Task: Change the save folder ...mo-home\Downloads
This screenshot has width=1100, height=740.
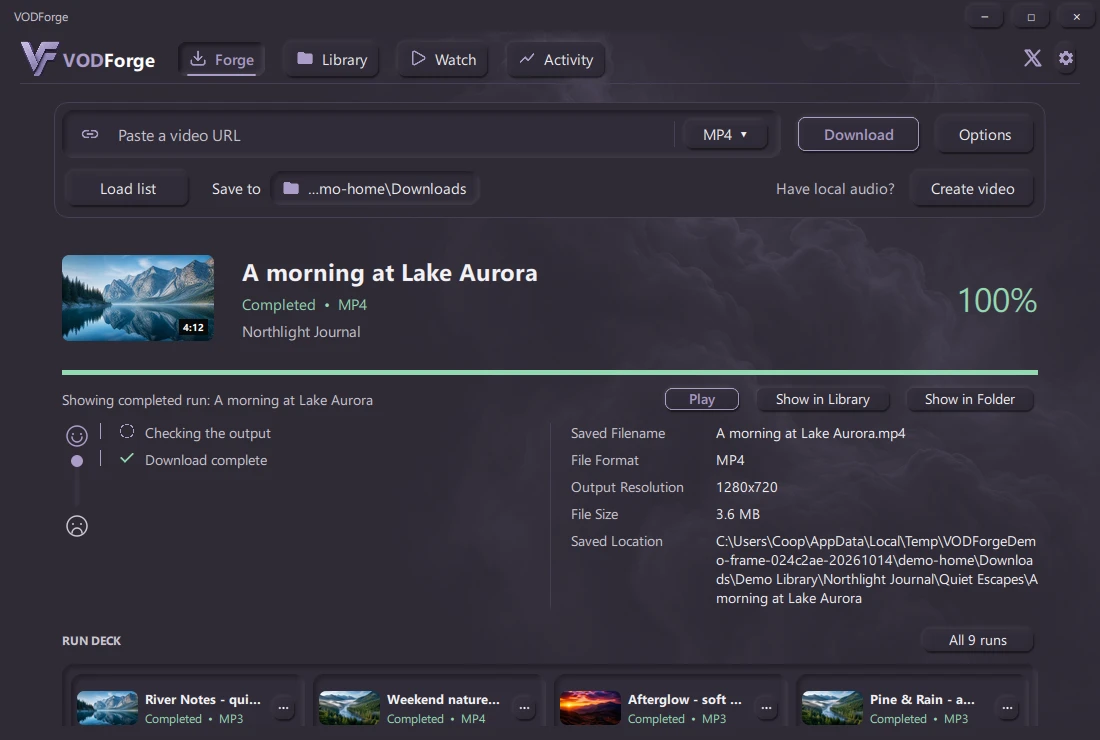Action: click(x=375, y=189)
